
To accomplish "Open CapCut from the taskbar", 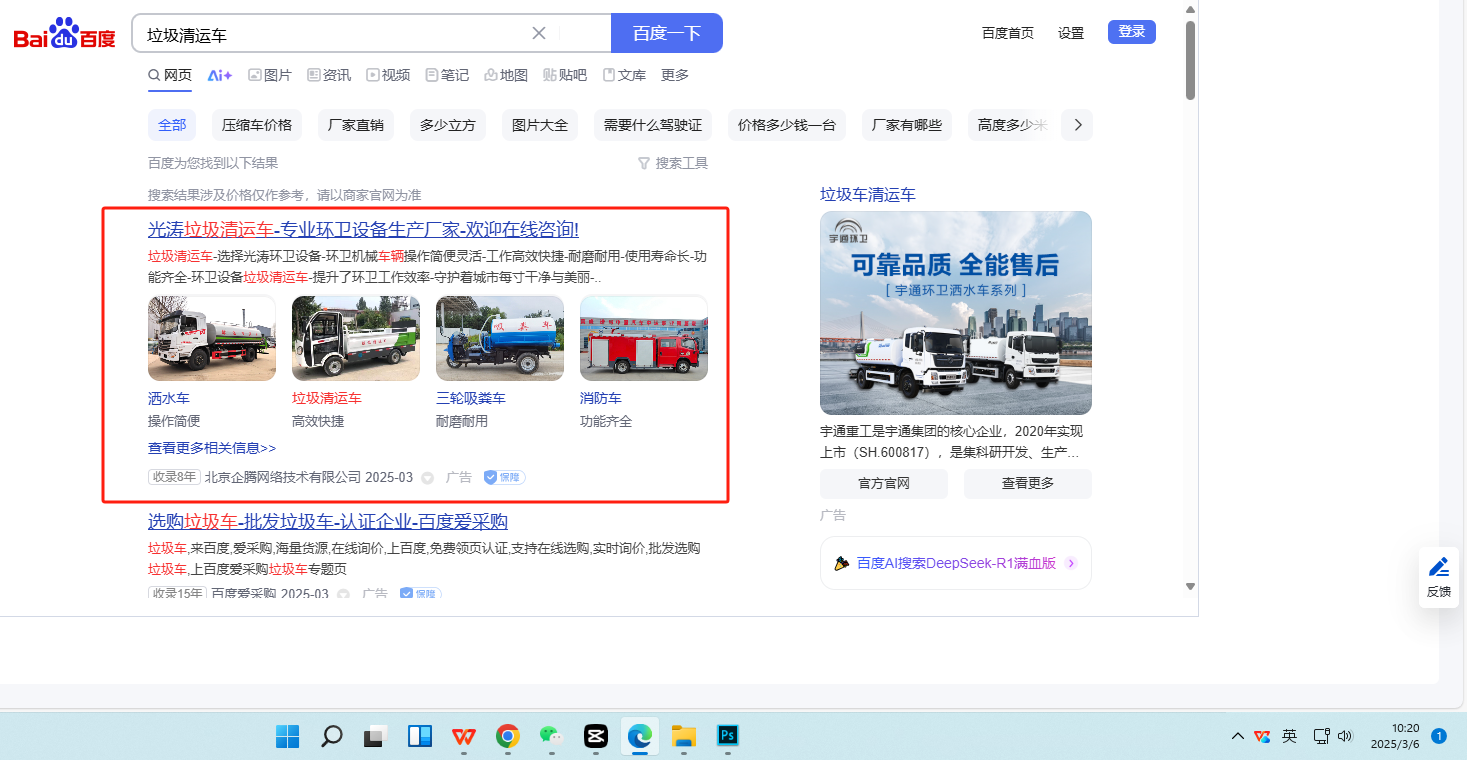I will tap(596, 737).
